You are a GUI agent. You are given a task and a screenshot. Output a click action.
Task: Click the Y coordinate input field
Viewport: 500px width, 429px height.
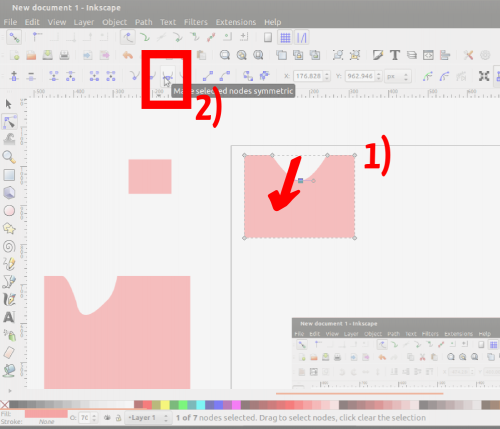(x=360, y=76)
